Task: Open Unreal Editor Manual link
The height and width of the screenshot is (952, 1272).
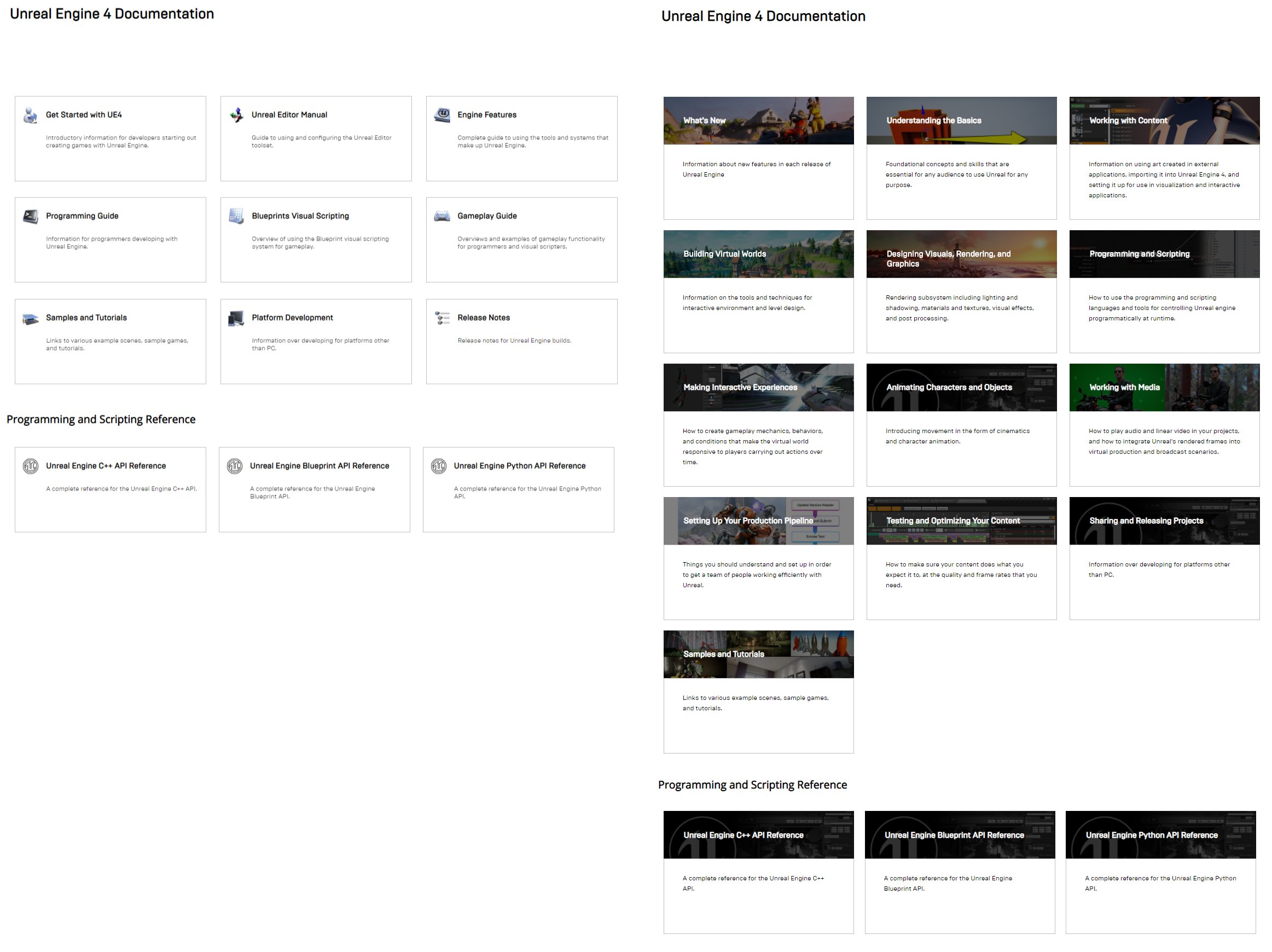Action: coord(289,115)
